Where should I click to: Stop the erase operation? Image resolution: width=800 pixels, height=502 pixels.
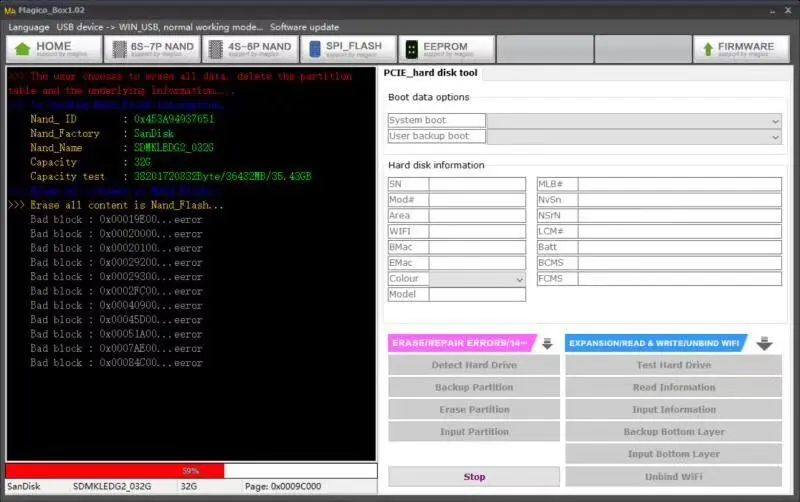click(x=474, y=477)
